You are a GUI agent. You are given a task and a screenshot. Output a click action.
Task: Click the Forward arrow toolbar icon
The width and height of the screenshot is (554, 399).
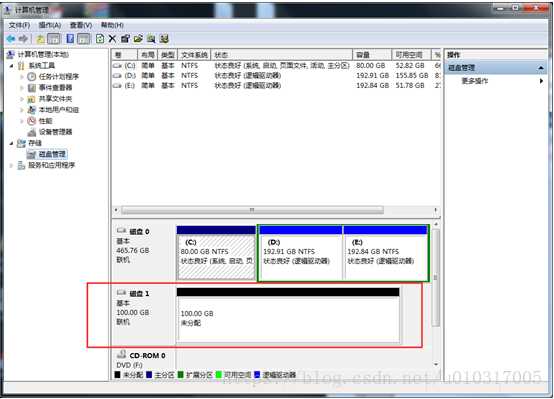(23, 39)
